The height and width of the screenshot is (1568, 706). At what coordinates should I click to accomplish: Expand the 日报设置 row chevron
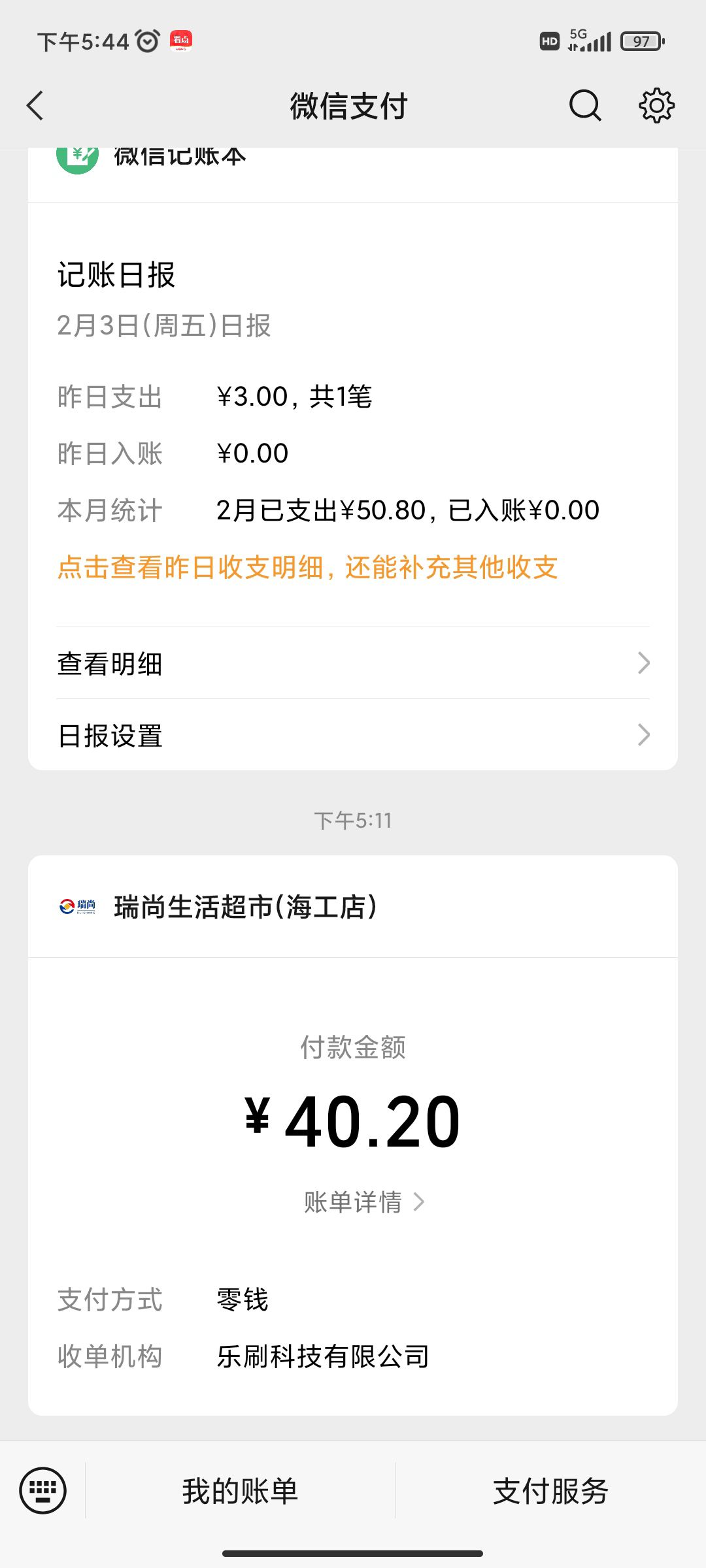(643, 735)
